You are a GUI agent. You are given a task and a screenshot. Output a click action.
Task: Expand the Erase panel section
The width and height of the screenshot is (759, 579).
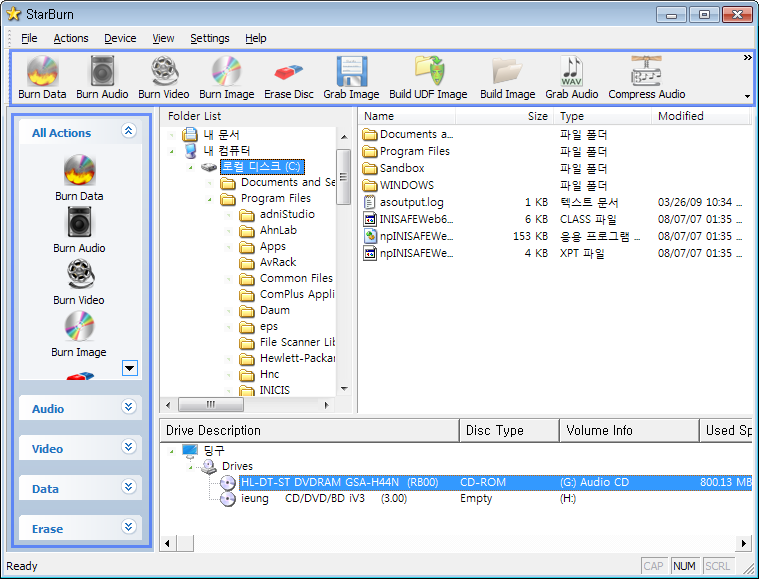[x=129, y=526]
